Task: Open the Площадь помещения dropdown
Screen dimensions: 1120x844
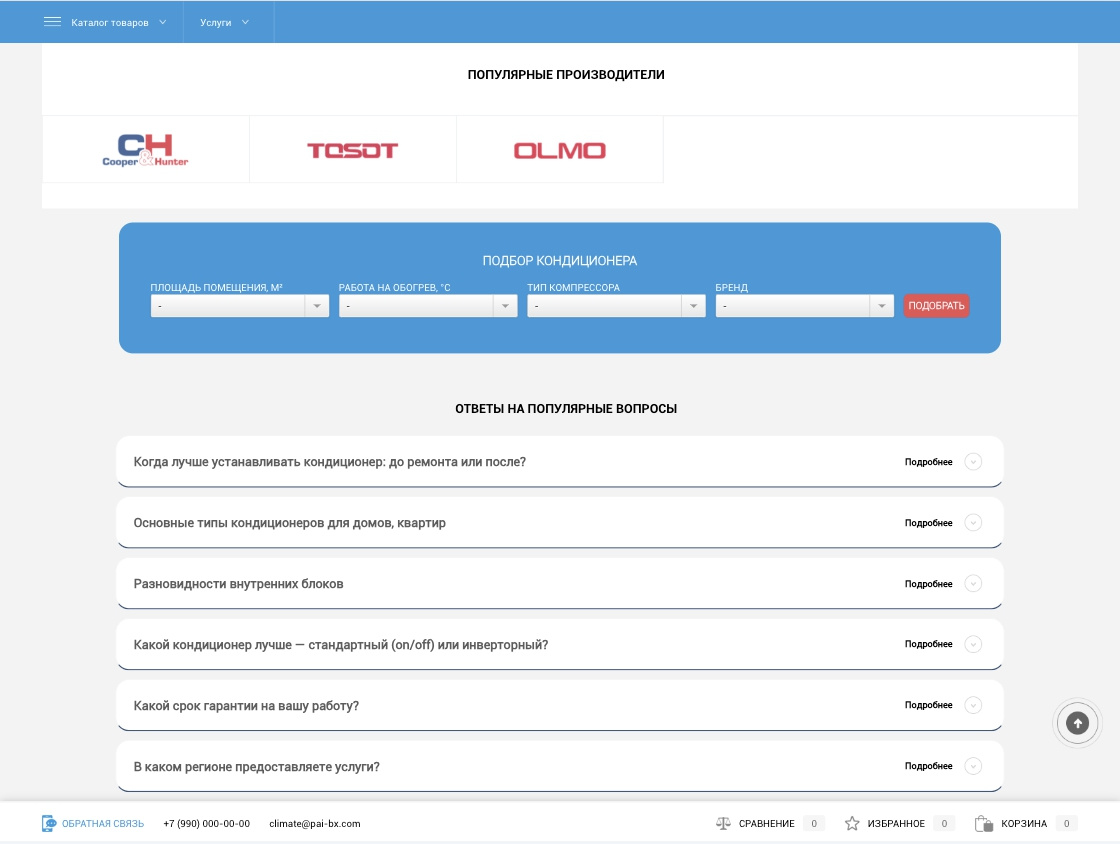Action: [x=239, y=306]
